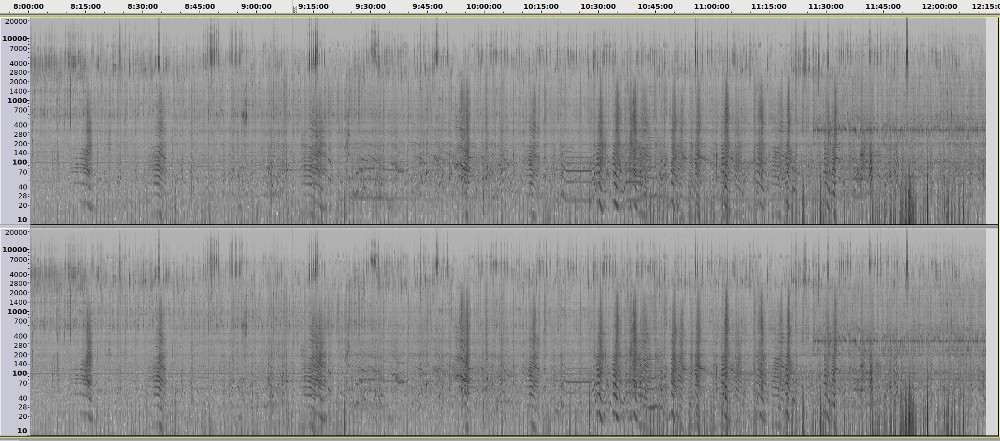Click 4000 on the lower track's frequency scale
Image resolution: width=1000 pixels, height=441 pixels.
(x=17, y=274)
